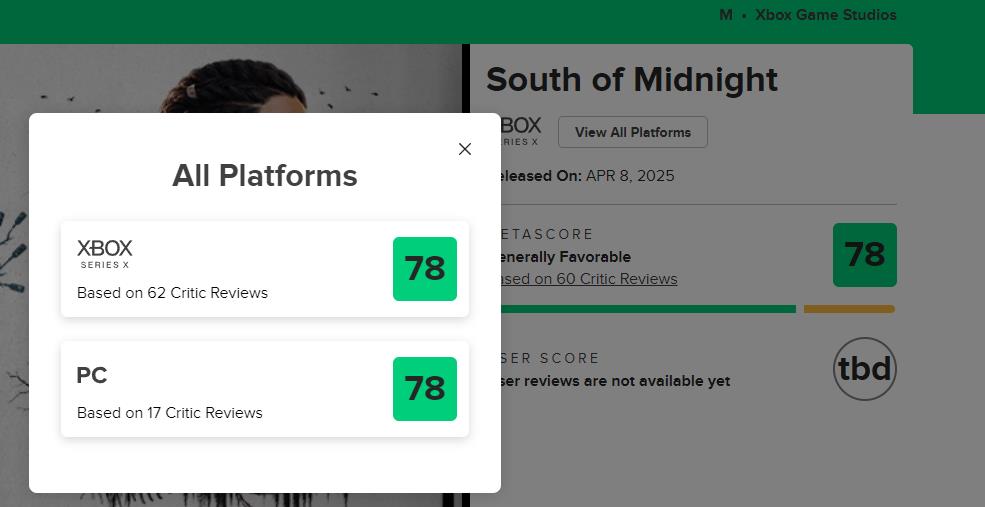Open the Xbox Game Studios link
The height and width of the screenshot is (507, 985).
click(x=826, y=15)
